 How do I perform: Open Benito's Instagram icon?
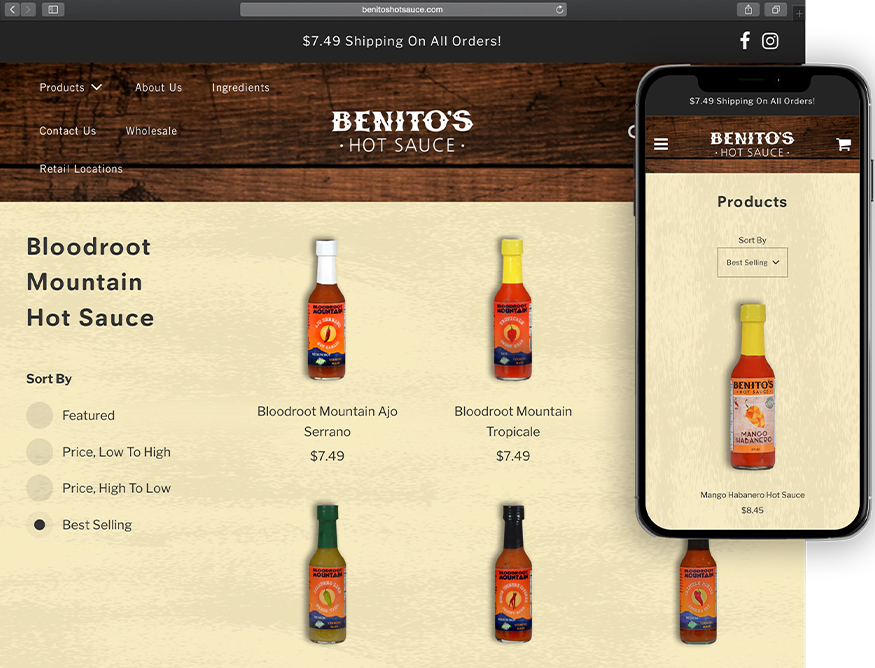pos(770,41)
